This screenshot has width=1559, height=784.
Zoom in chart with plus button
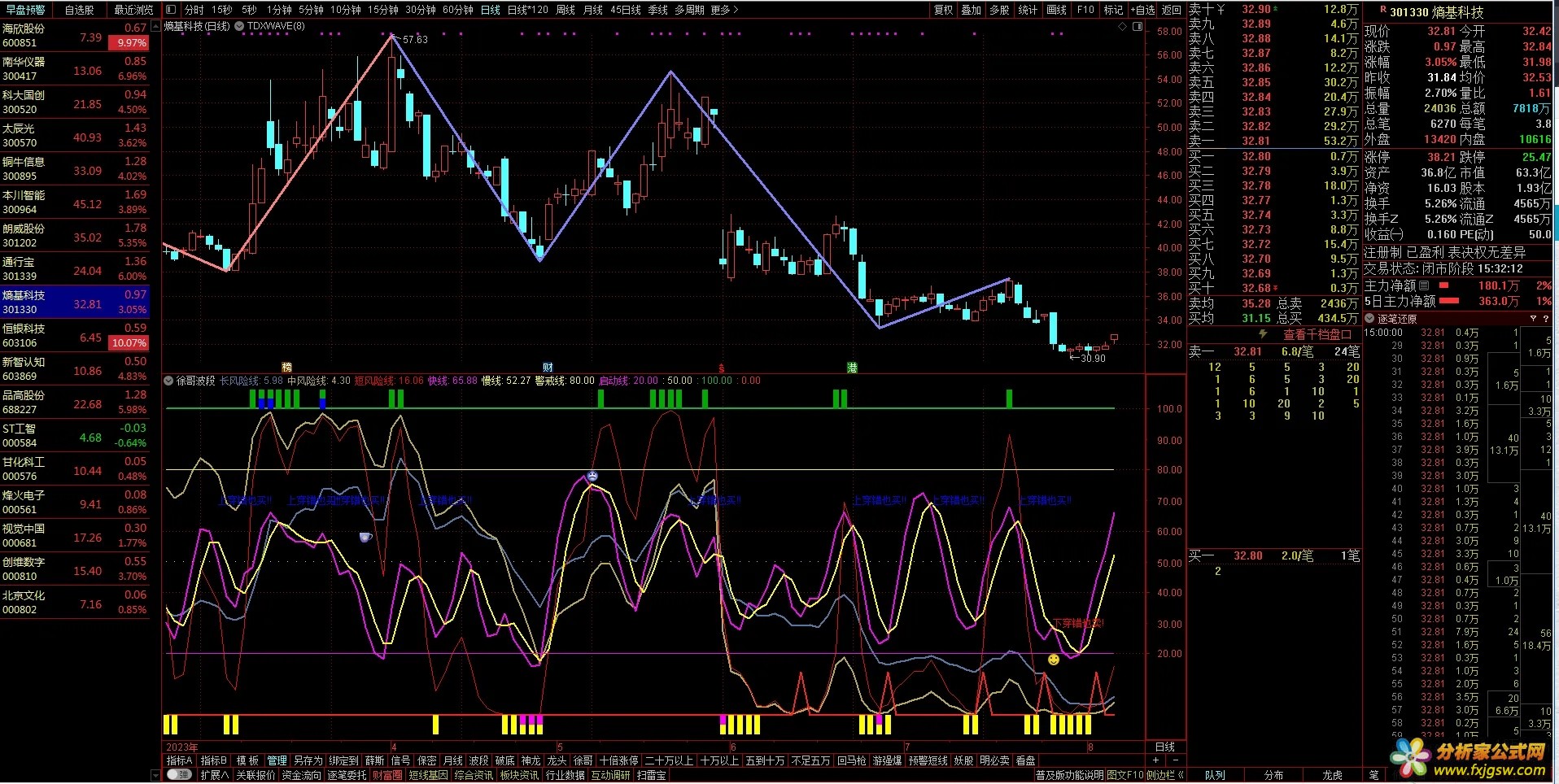(x=1154, y=761)
